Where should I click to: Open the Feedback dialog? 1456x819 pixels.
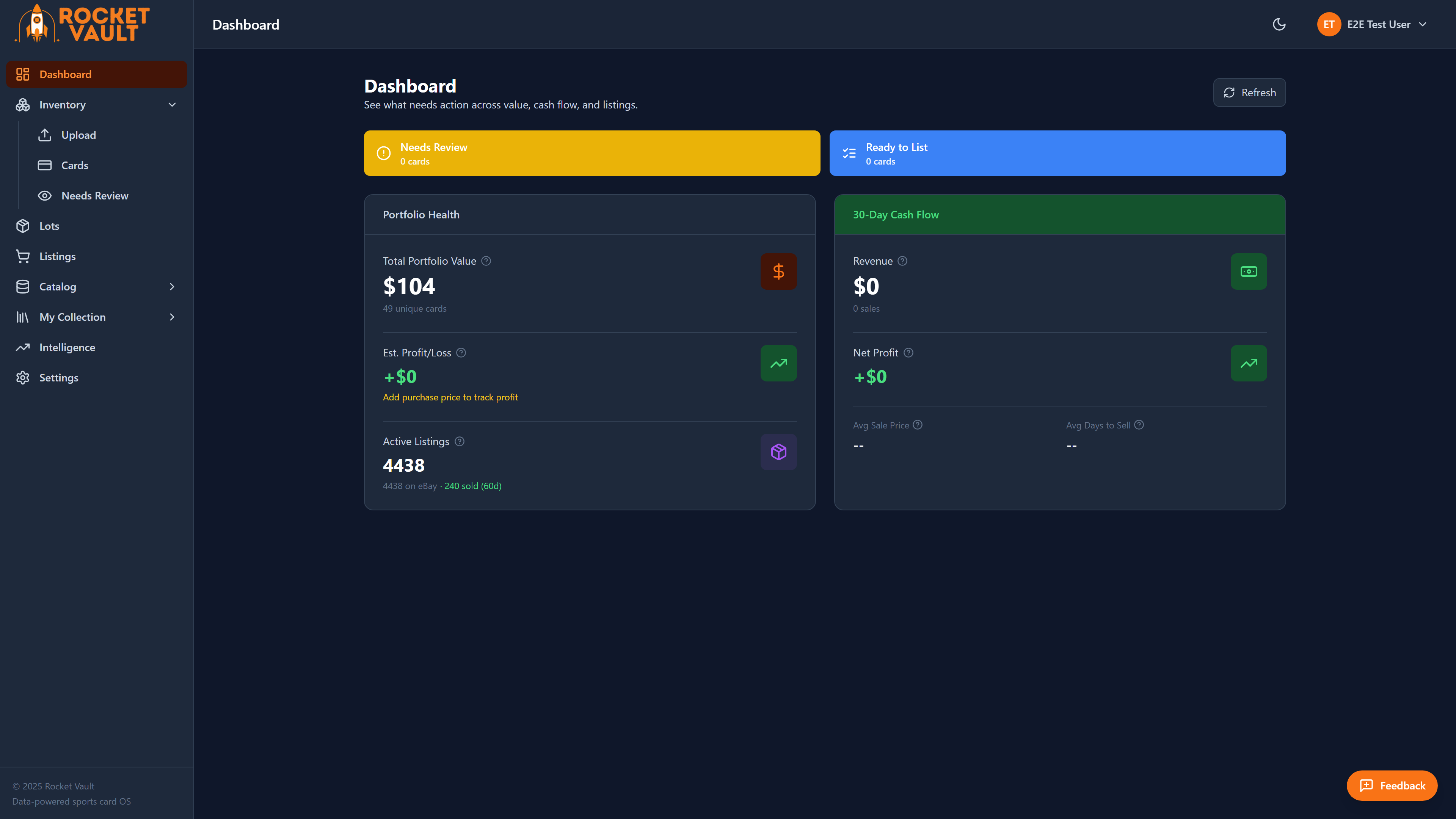(x=1391, y=785)
